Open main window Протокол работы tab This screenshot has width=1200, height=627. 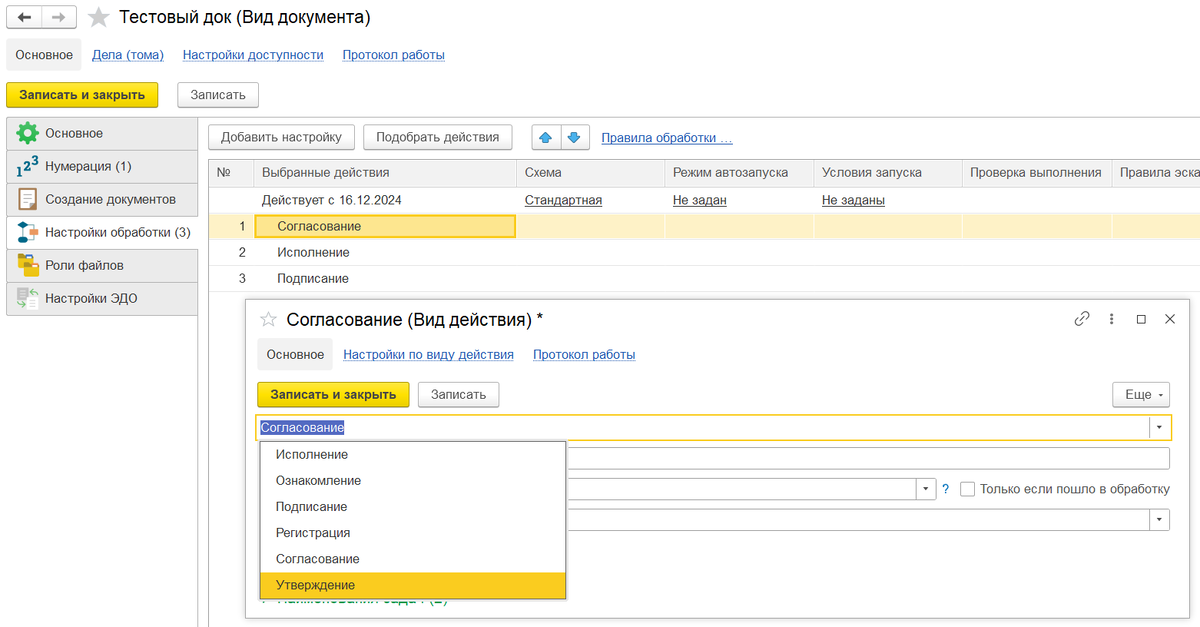pyautogui.click(x=394, y=55)
